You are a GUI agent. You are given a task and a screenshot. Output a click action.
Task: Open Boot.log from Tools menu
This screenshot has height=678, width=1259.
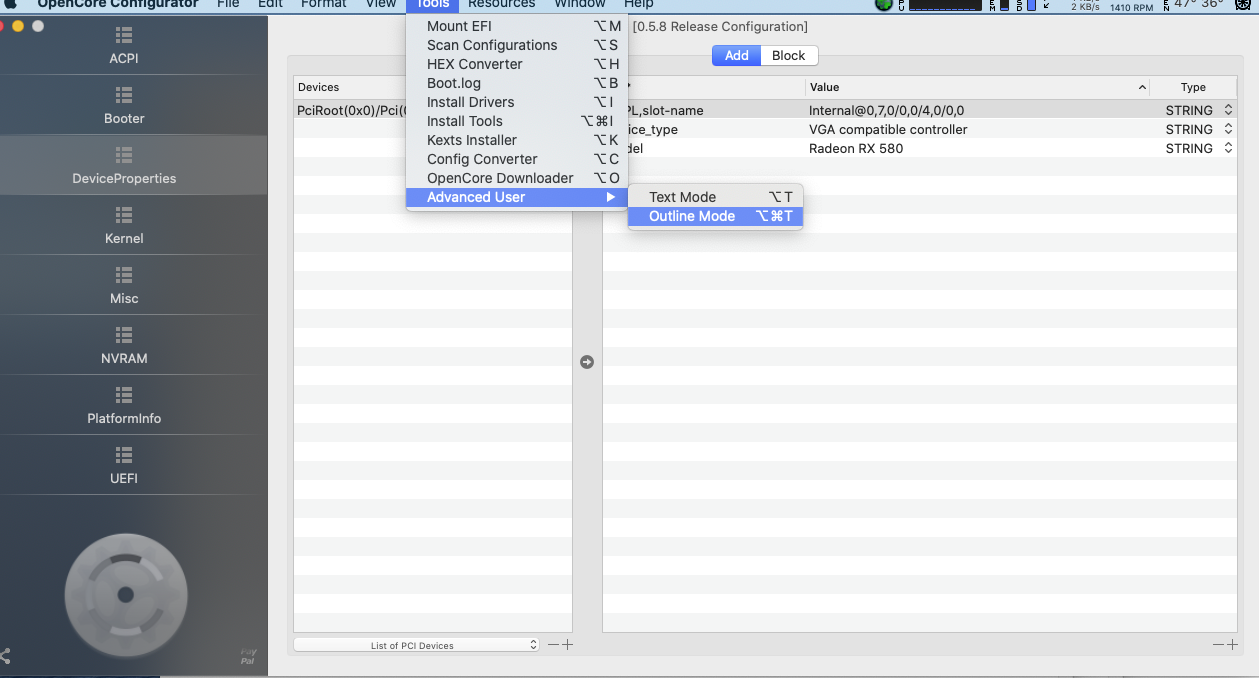point(515,83)
